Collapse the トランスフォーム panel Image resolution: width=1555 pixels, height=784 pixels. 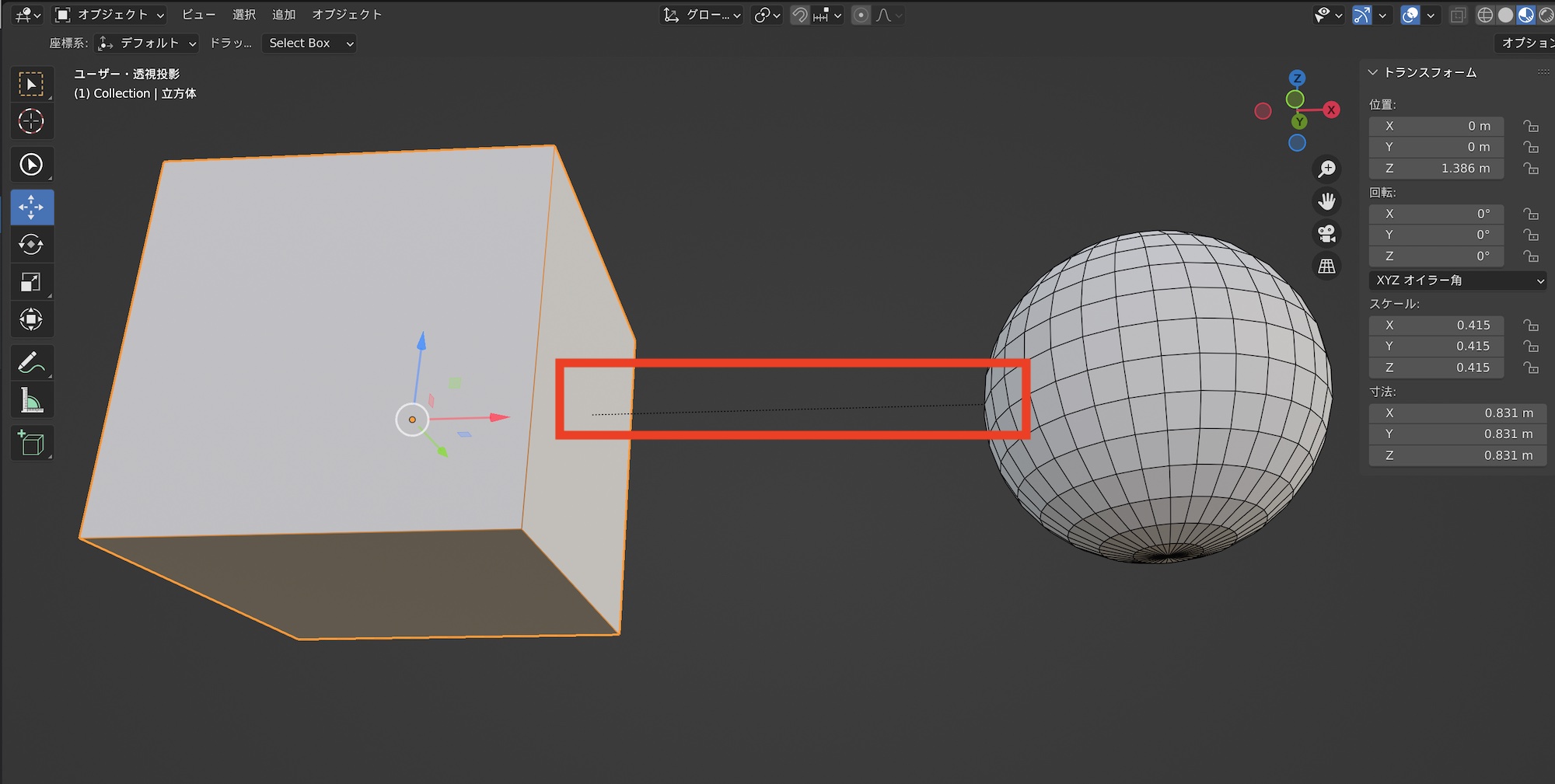coord(1373,72)
